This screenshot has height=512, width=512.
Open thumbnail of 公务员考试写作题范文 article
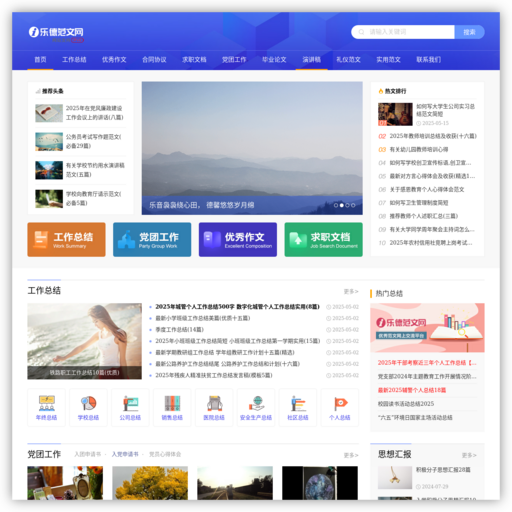click(x=49, y=142)
